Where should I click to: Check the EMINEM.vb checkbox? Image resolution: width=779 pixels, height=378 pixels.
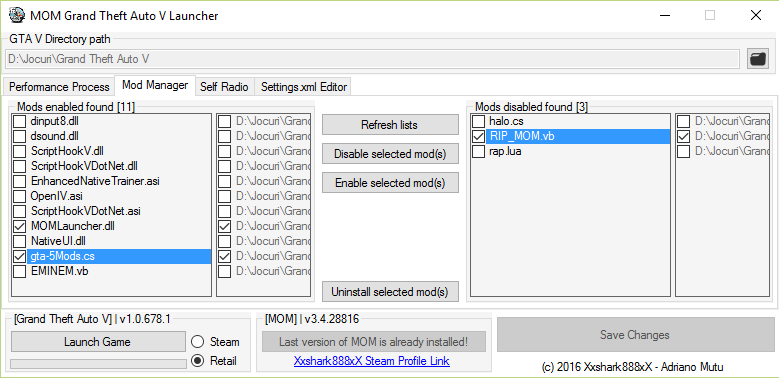pos(19,271)
